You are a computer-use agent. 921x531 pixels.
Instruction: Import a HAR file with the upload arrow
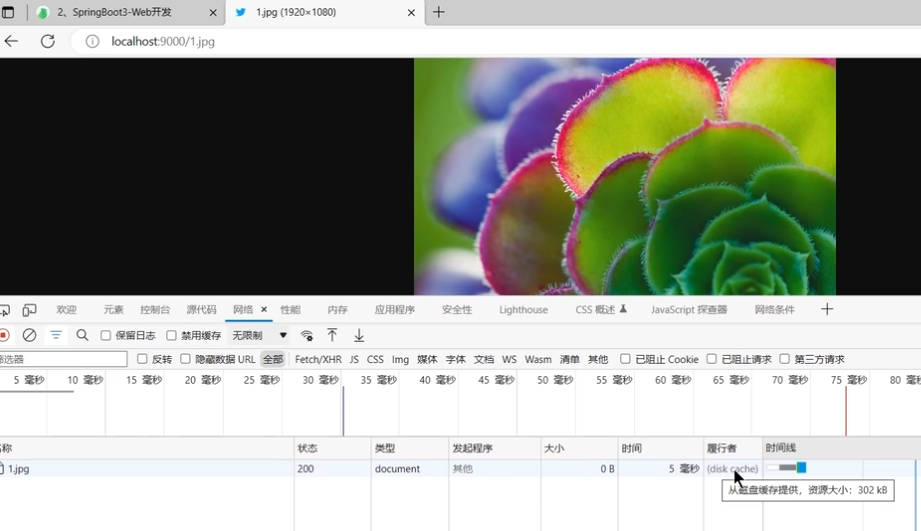pyautogui.click(x=332, y=335)
